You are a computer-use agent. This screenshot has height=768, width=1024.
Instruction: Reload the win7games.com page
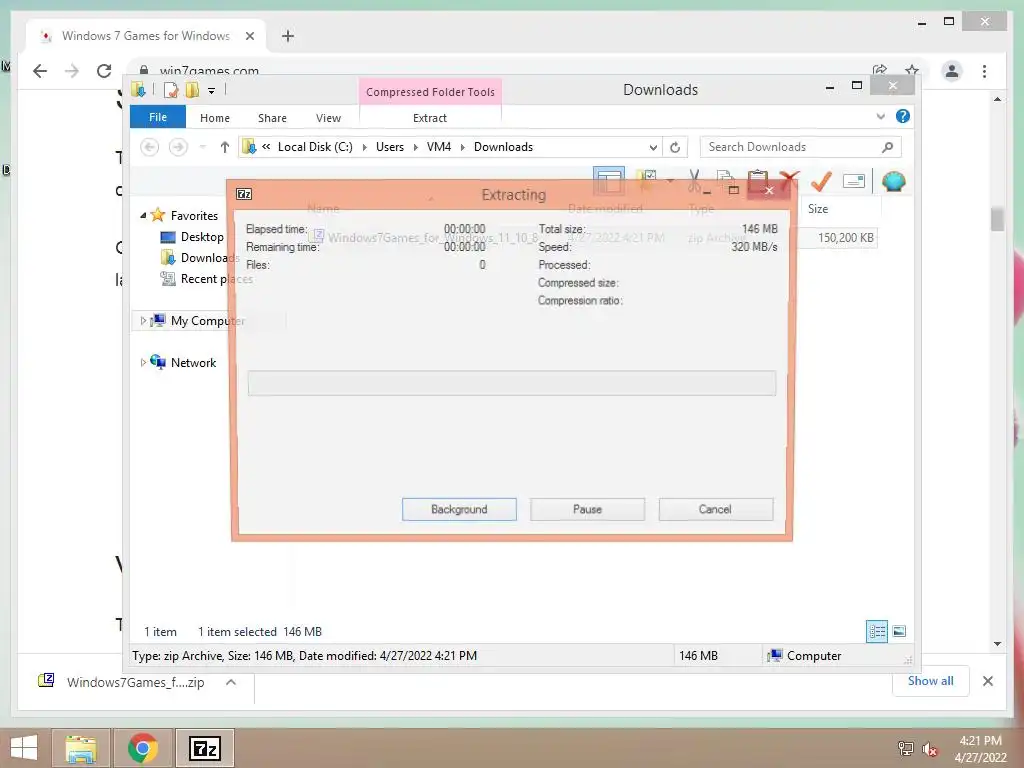coord(104,71)
